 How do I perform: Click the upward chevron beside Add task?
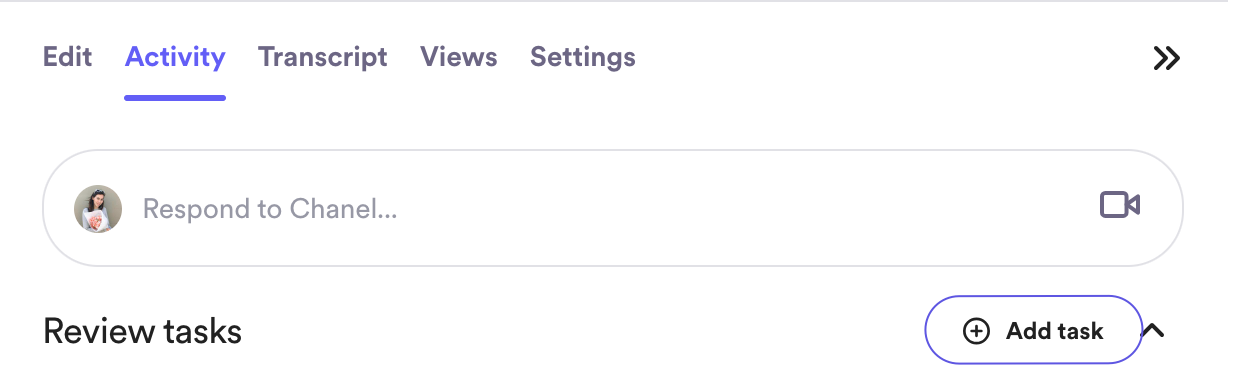point(1154,330)
